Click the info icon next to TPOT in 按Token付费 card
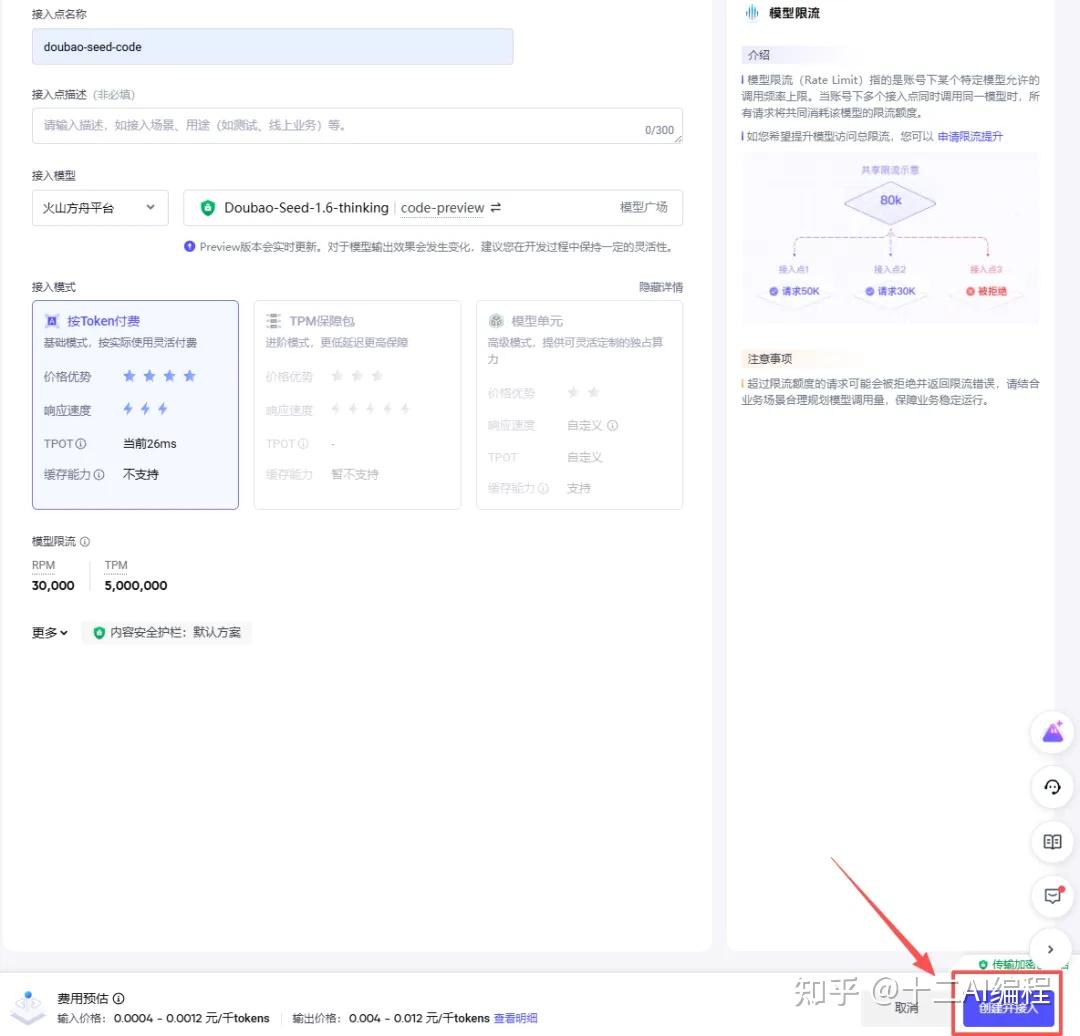The width and height of the screenshot is (1080, 1036). (x=81, y=444)
